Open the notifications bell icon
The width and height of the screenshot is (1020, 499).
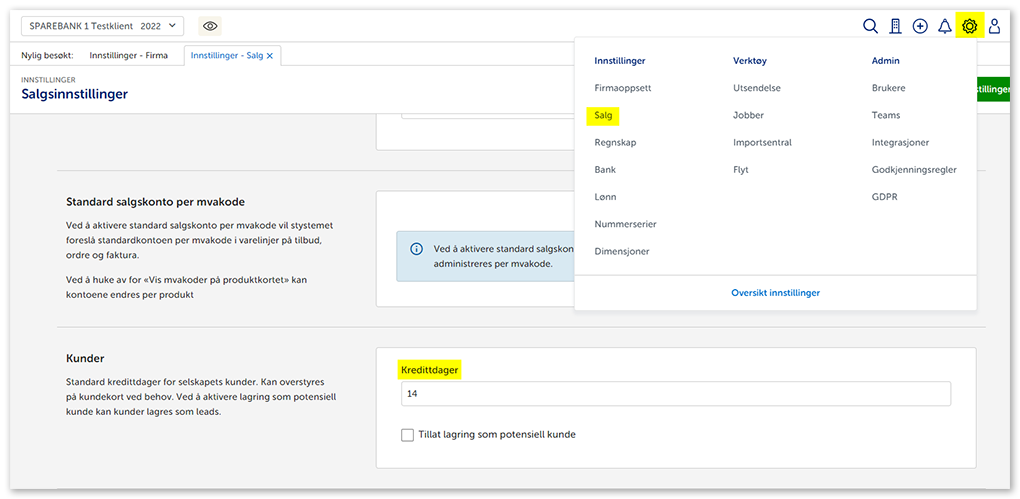[944, 26]
